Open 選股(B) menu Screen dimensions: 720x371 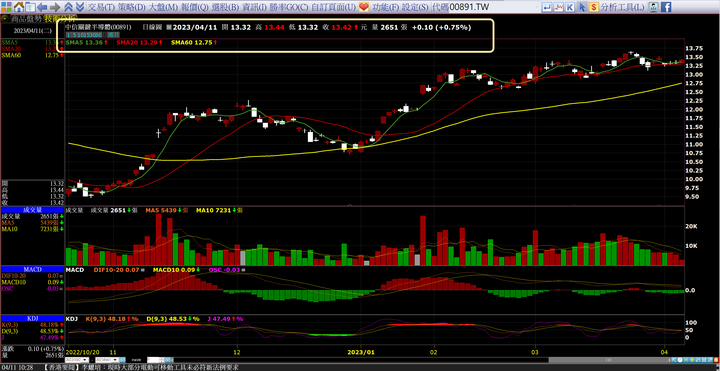[x=225, y=7]
